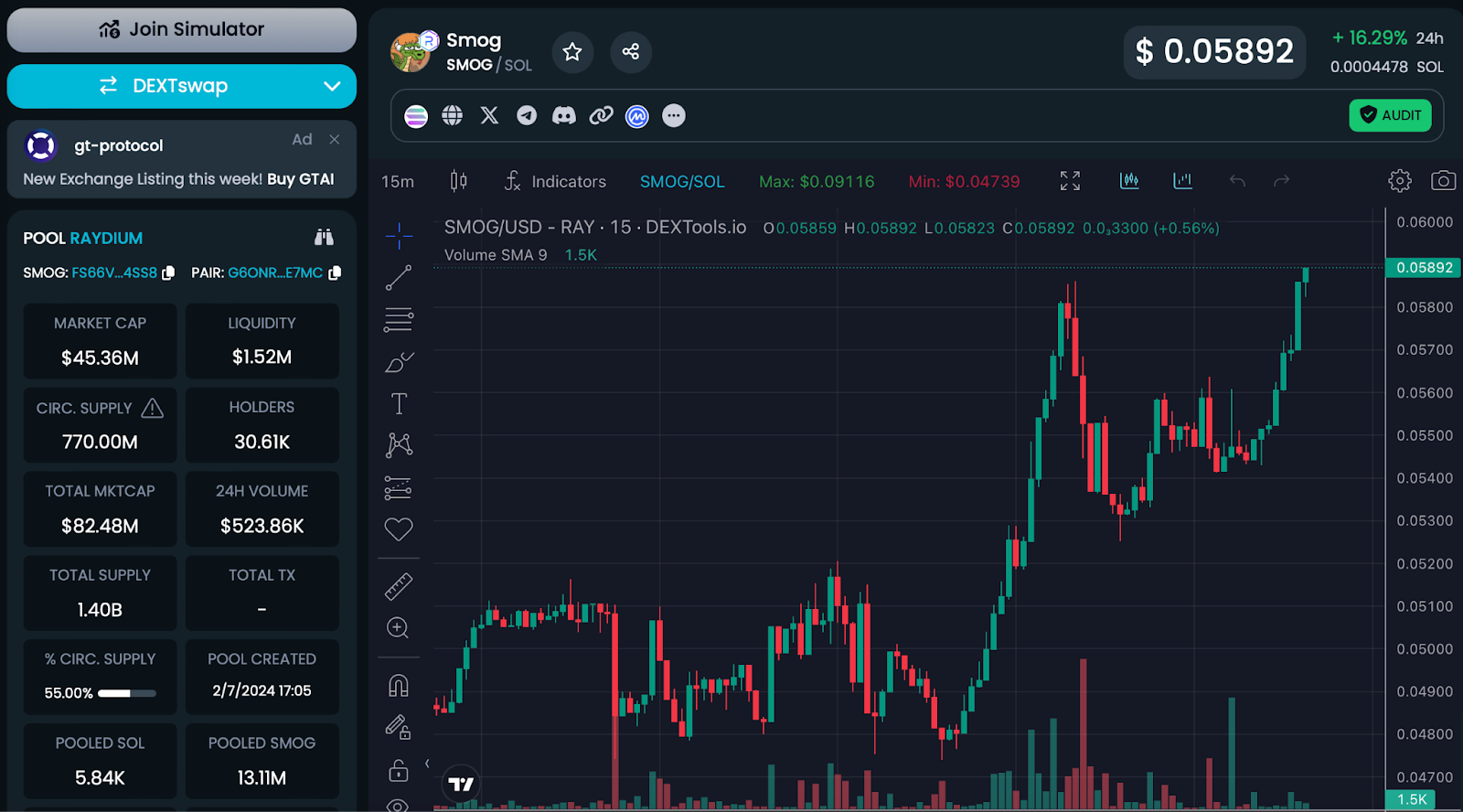Click the SMOG/USD chart title

click(x=595, y=227)
